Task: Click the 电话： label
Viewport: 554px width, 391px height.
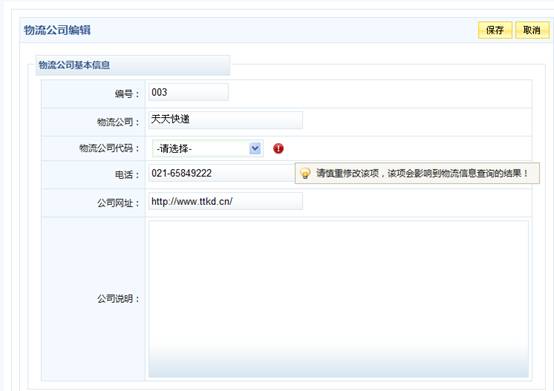Action: click(127, 175)
